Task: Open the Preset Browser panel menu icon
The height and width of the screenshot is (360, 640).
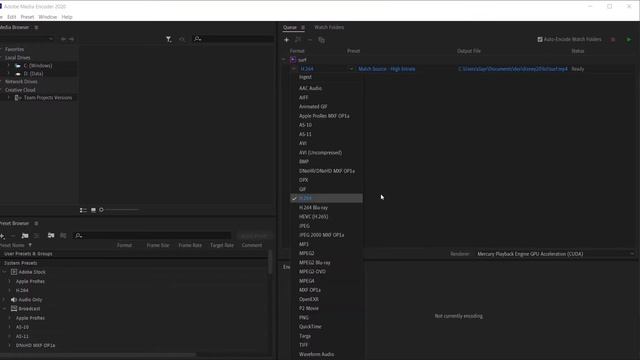Action: tap(36, 223)
